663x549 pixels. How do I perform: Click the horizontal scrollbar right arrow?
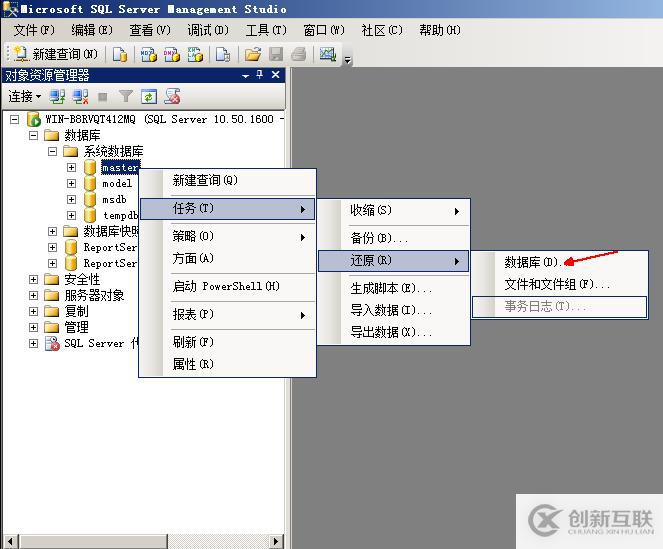click(276, 541)
